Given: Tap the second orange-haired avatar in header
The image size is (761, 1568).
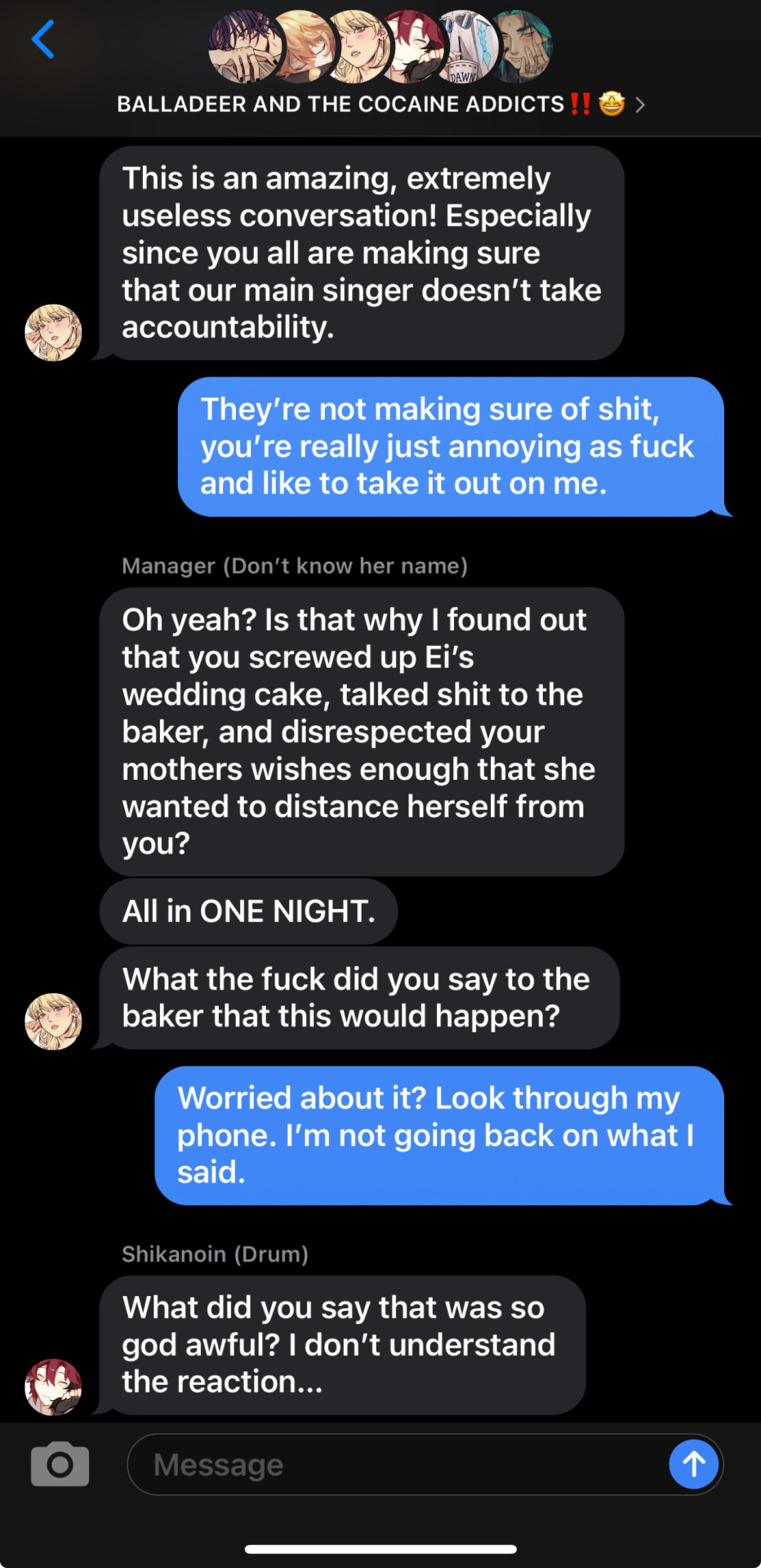Looking at the screenshot, I should [x=302, y=47].
